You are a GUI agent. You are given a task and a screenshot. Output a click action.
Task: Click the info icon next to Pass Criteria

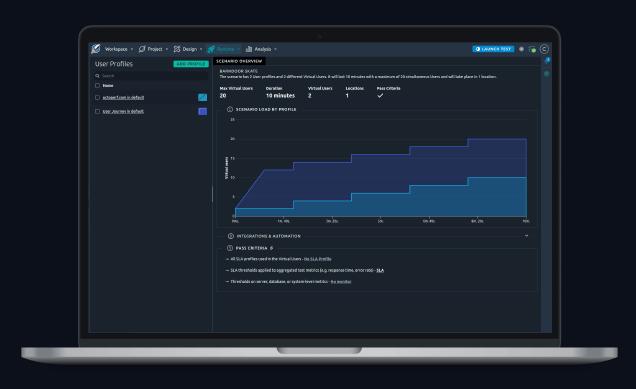click(271, 248)
